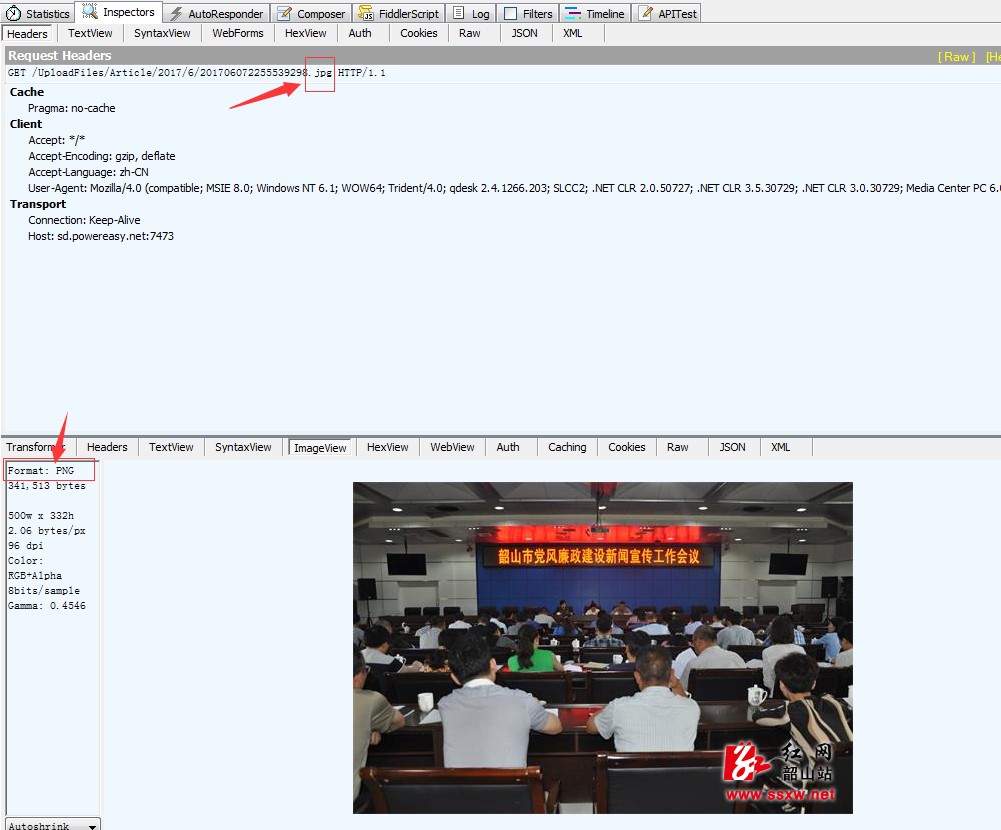Click the yellow Raw link in header bar

(957, 57)
